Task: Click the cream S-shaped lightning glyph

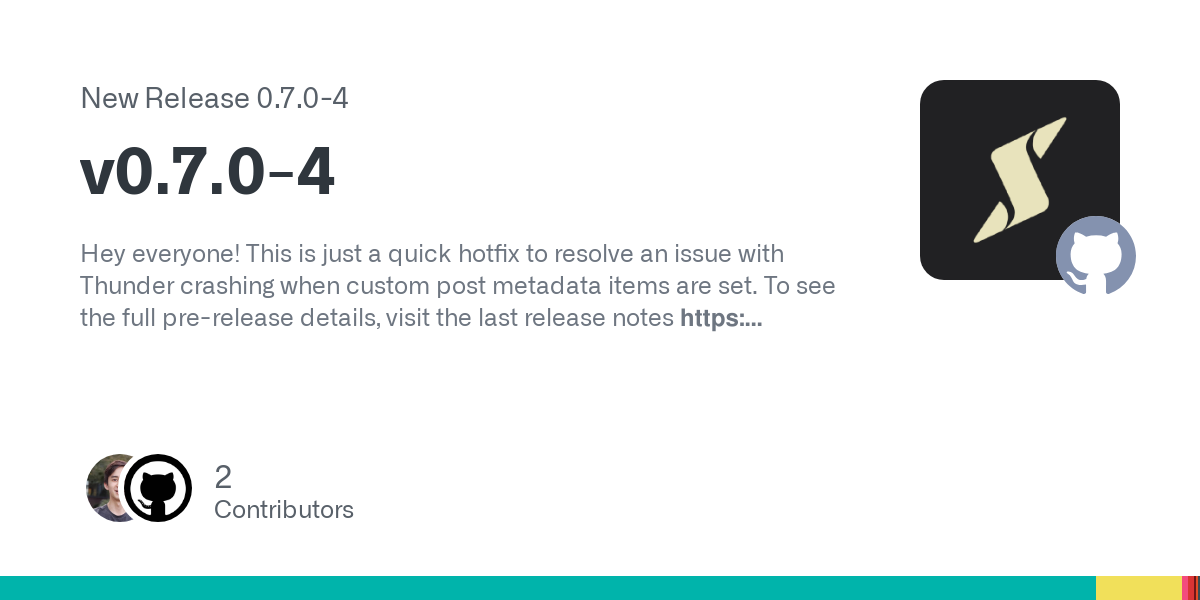Action: 1020,180
